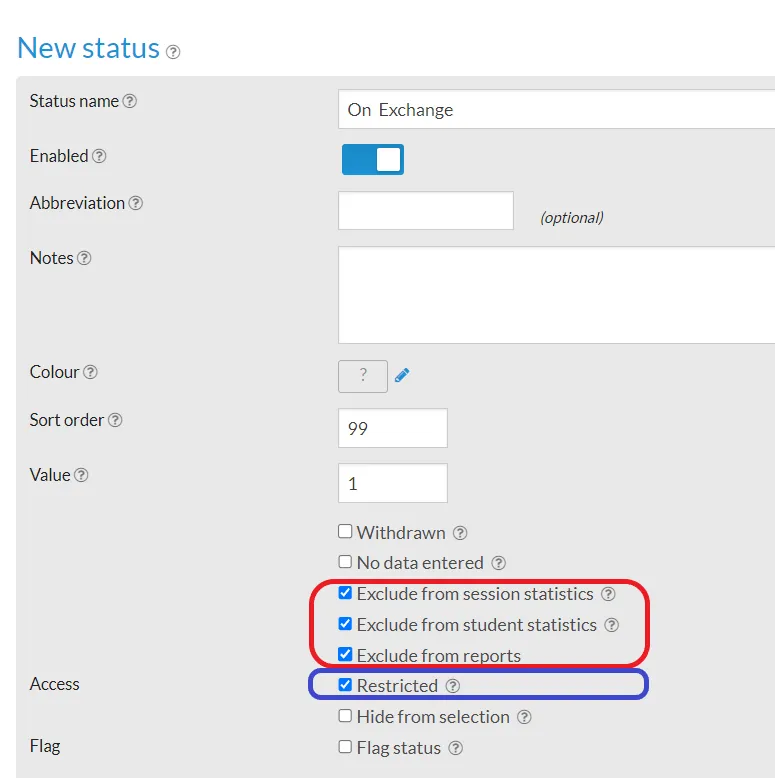The width and height of the screenshot is (775, 778).
Task: Open help icon next to Sort order
Action: (115, 420)
